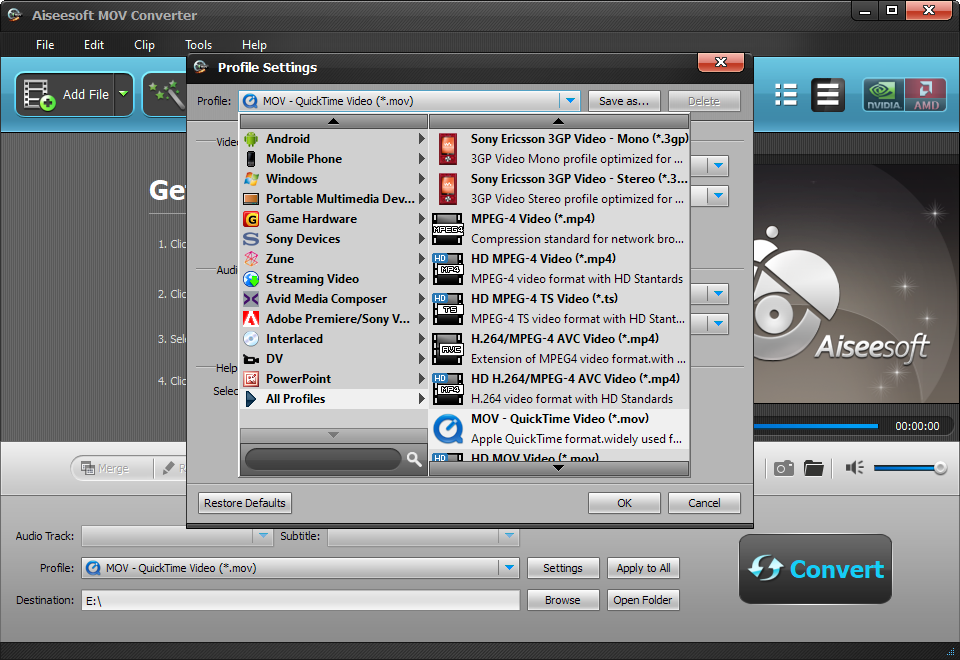Open Profile dropdown in Profile Settings
Viewport: 960px width, 660px height.
pyautogui.click(x=570, y=101)
